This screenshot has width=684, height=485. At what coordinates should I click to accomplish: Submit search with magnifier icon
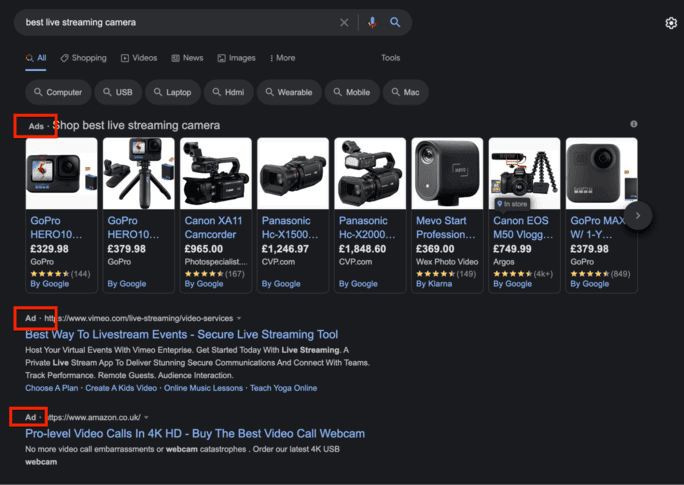(395, 22)
